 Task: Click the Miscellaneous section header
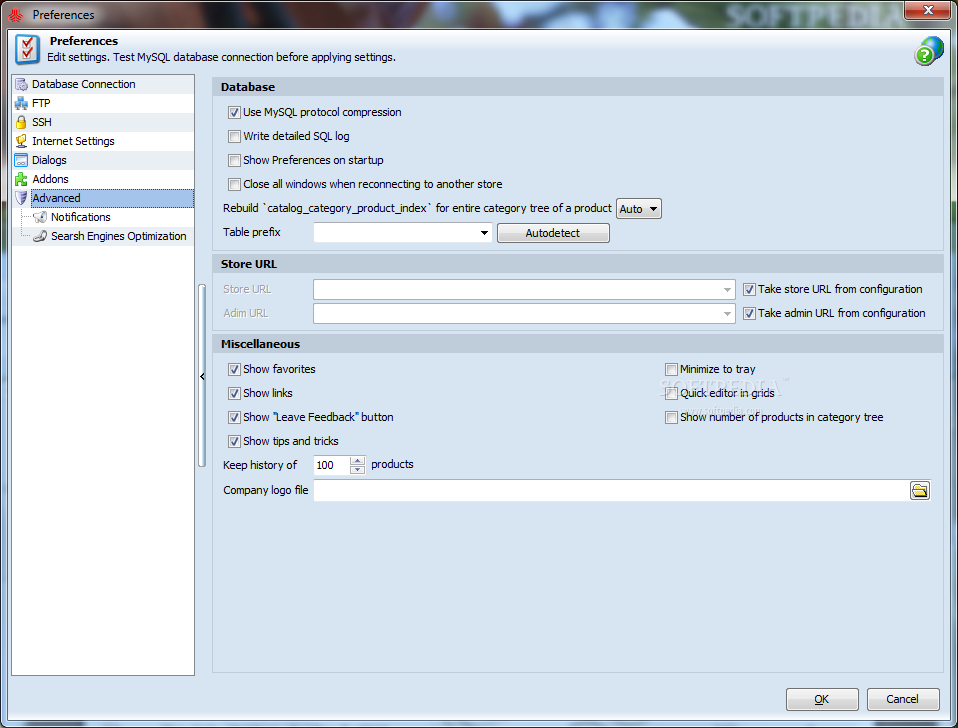click(577, 344)
